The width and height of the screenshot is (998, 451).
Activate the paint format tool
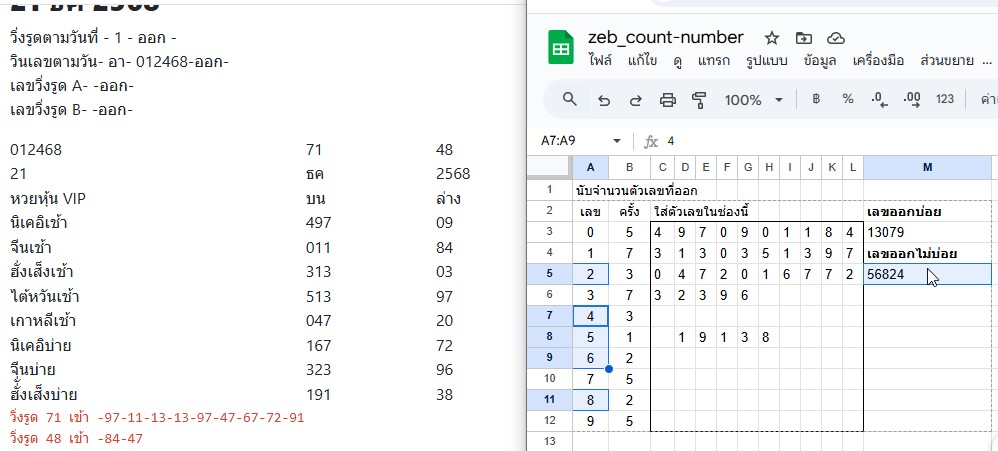coord(699,99)
